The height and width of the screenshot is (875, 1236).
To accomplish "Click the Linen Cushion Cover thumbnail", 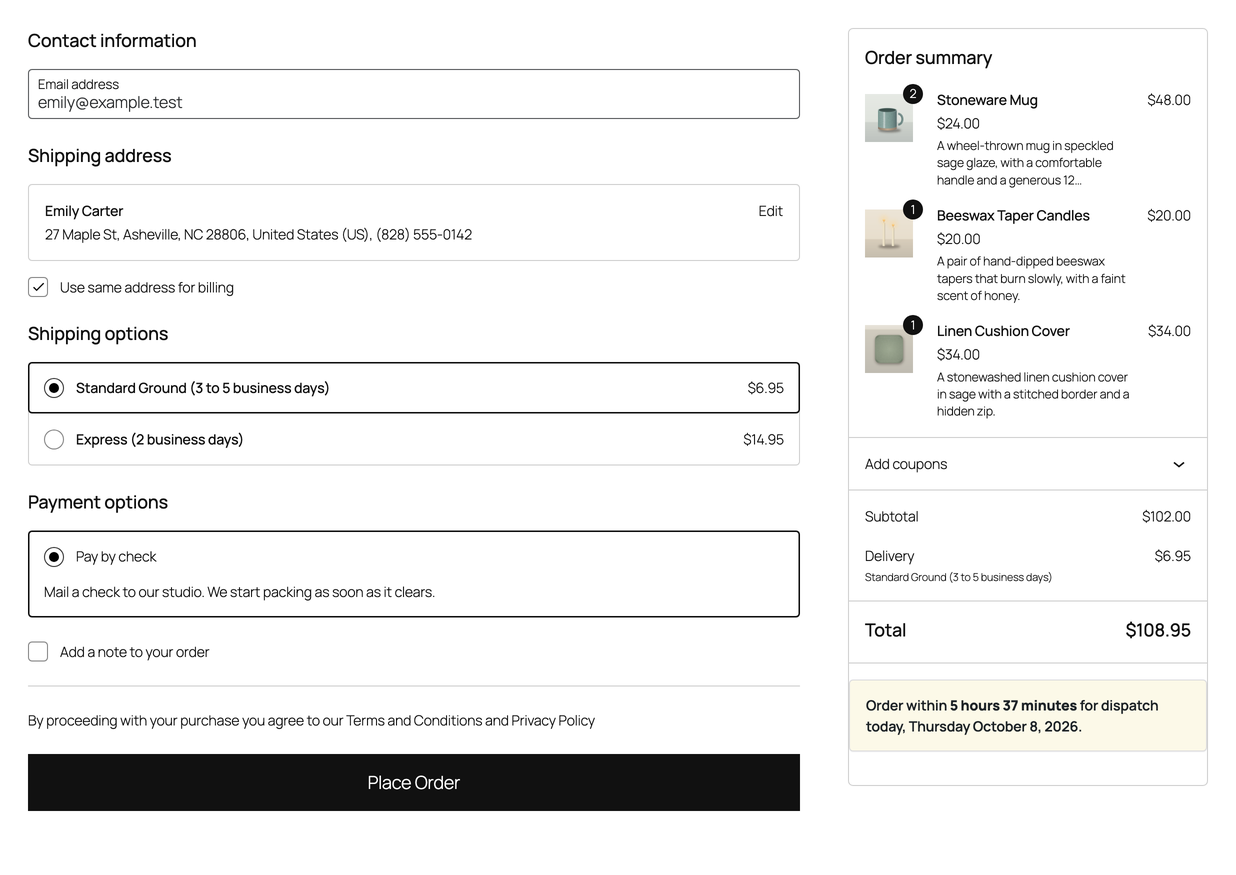I will [x=889, y=349].
